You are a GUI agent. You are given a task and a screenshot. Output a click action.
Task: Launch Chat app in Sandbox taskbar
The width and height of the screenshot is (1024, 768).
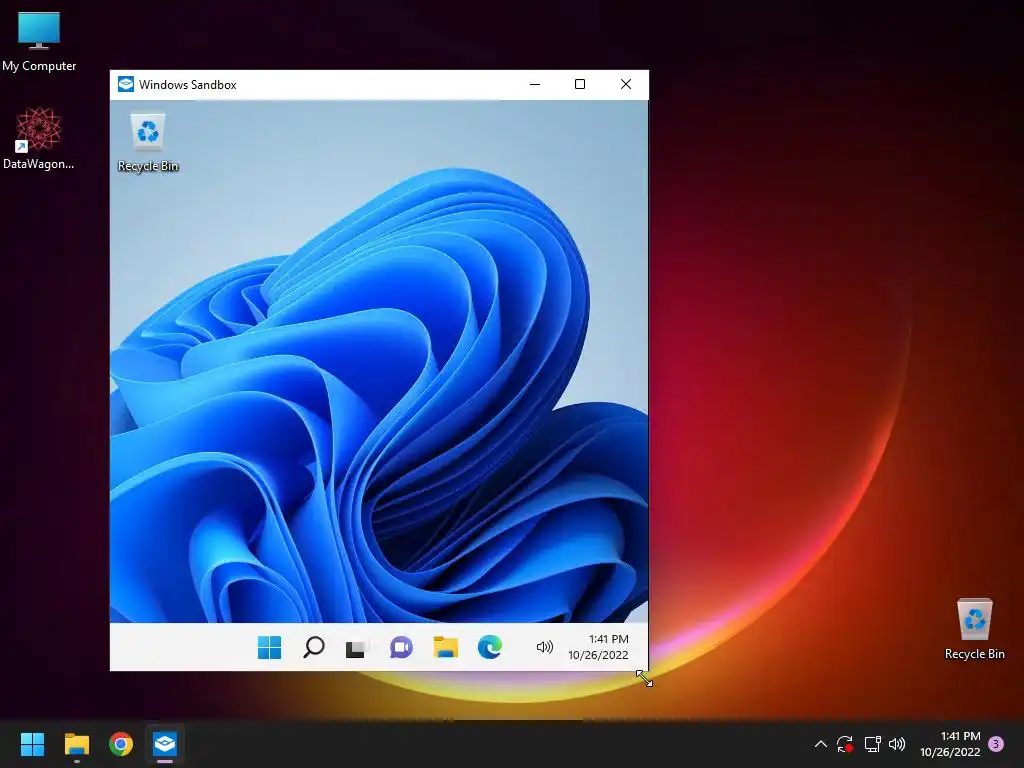[401, 647]
